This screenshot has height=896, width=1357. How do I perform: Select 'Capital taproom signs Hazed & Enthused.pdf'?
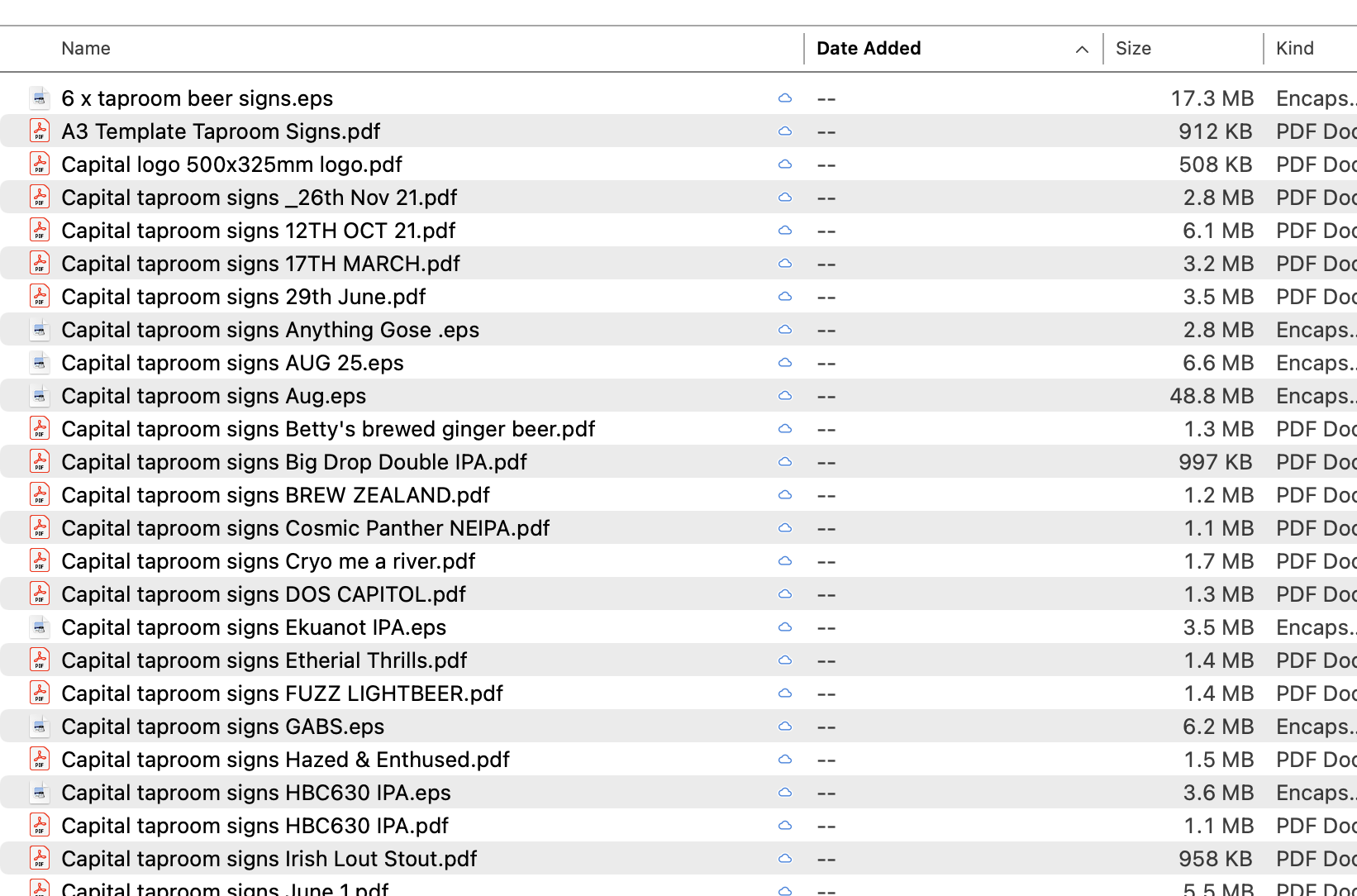click(285, 760)
